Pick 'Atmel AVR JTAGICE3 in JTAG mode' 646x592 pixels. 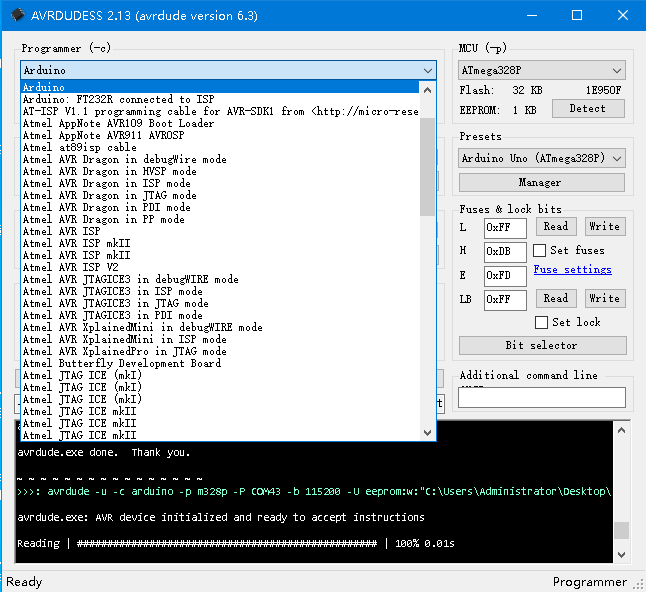tap(220, 303)
